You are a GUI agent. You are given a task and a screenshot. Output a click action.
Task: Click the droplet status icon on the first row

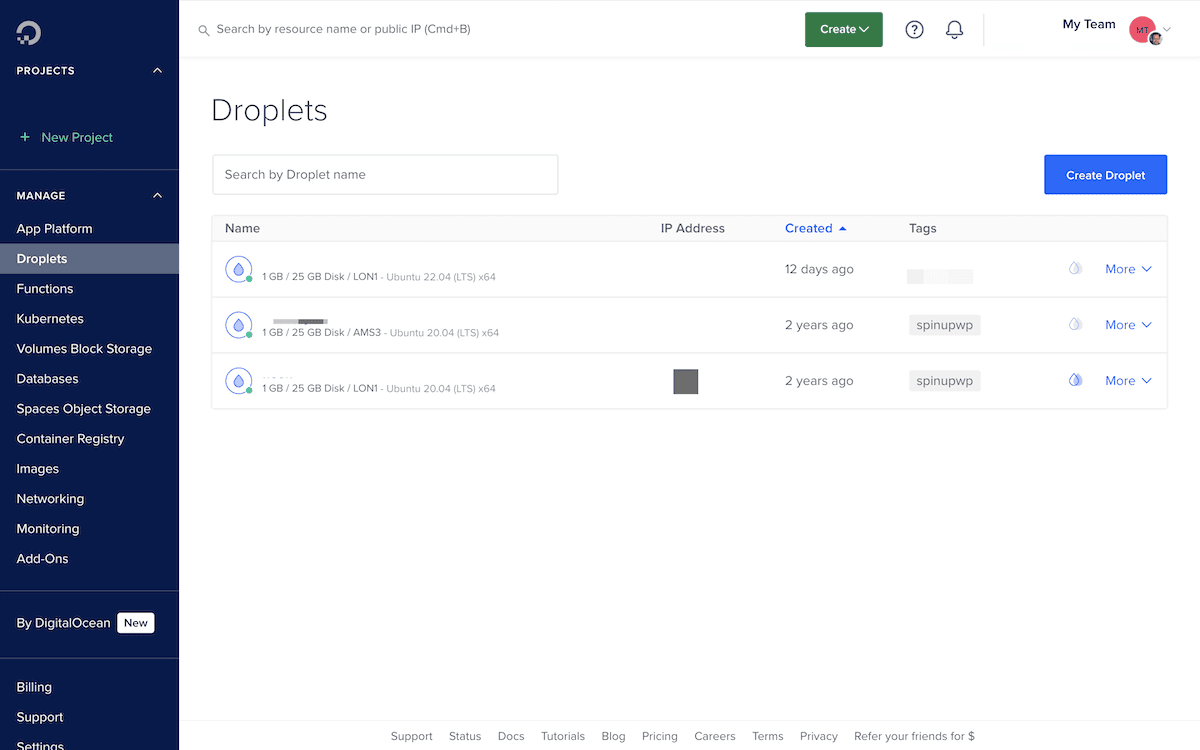[x=238, y=268]
